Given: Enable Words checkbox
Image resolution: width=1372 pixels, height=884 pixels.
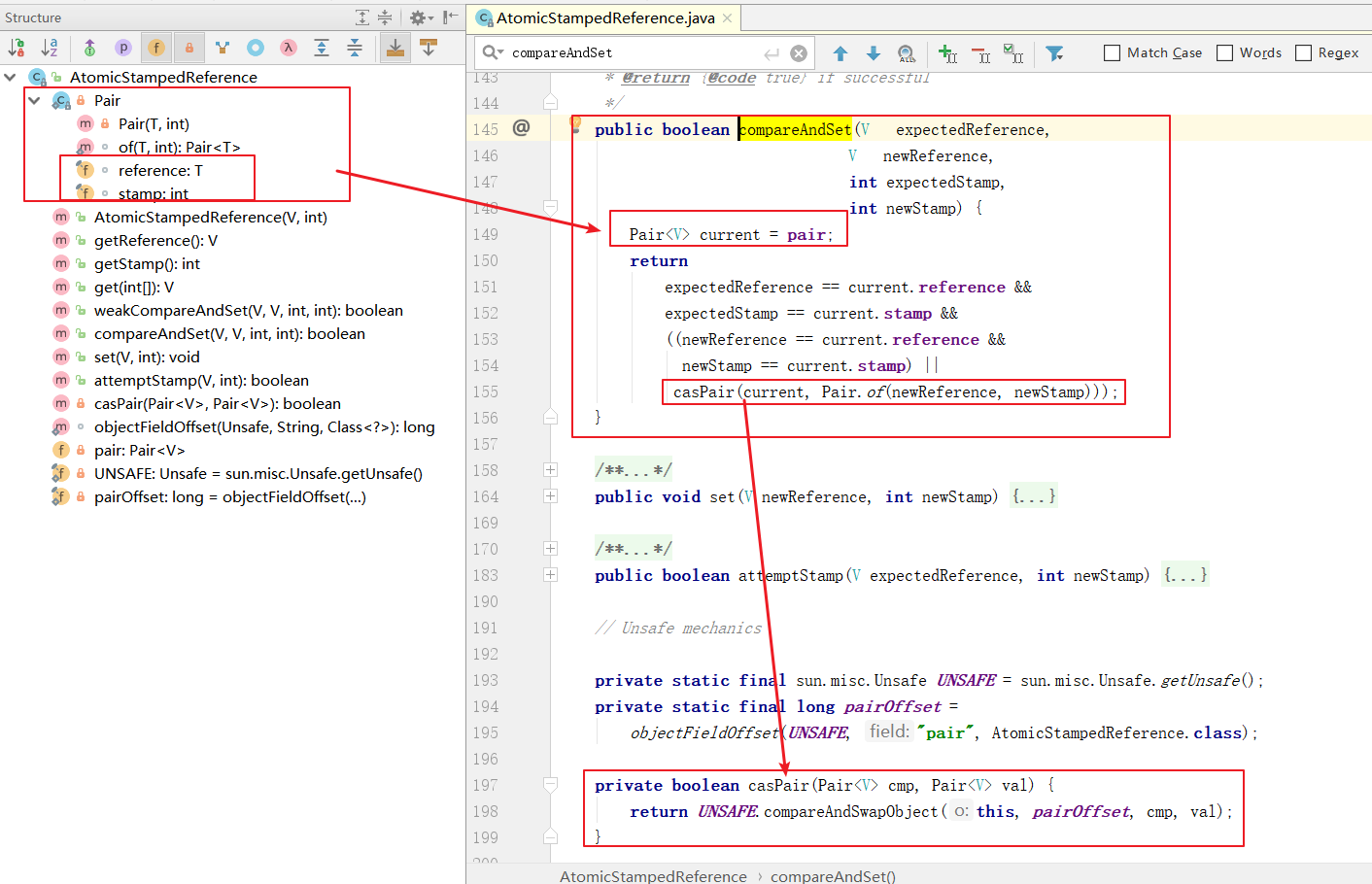Looking at the screenshot, I should (x=1225, y=52).
